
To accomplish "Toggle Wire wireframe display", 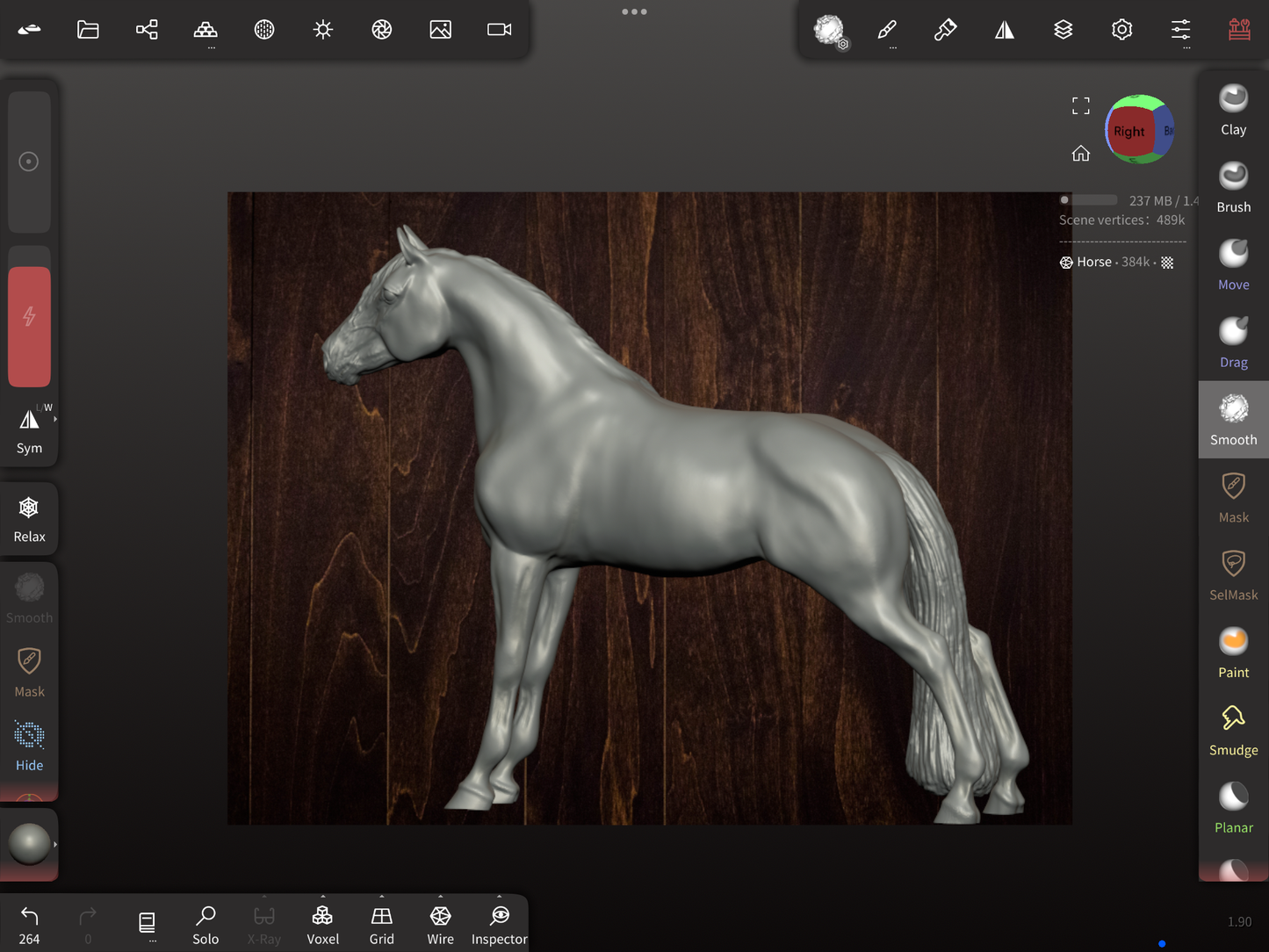I will pyautogui.click(x=440, y=924).
